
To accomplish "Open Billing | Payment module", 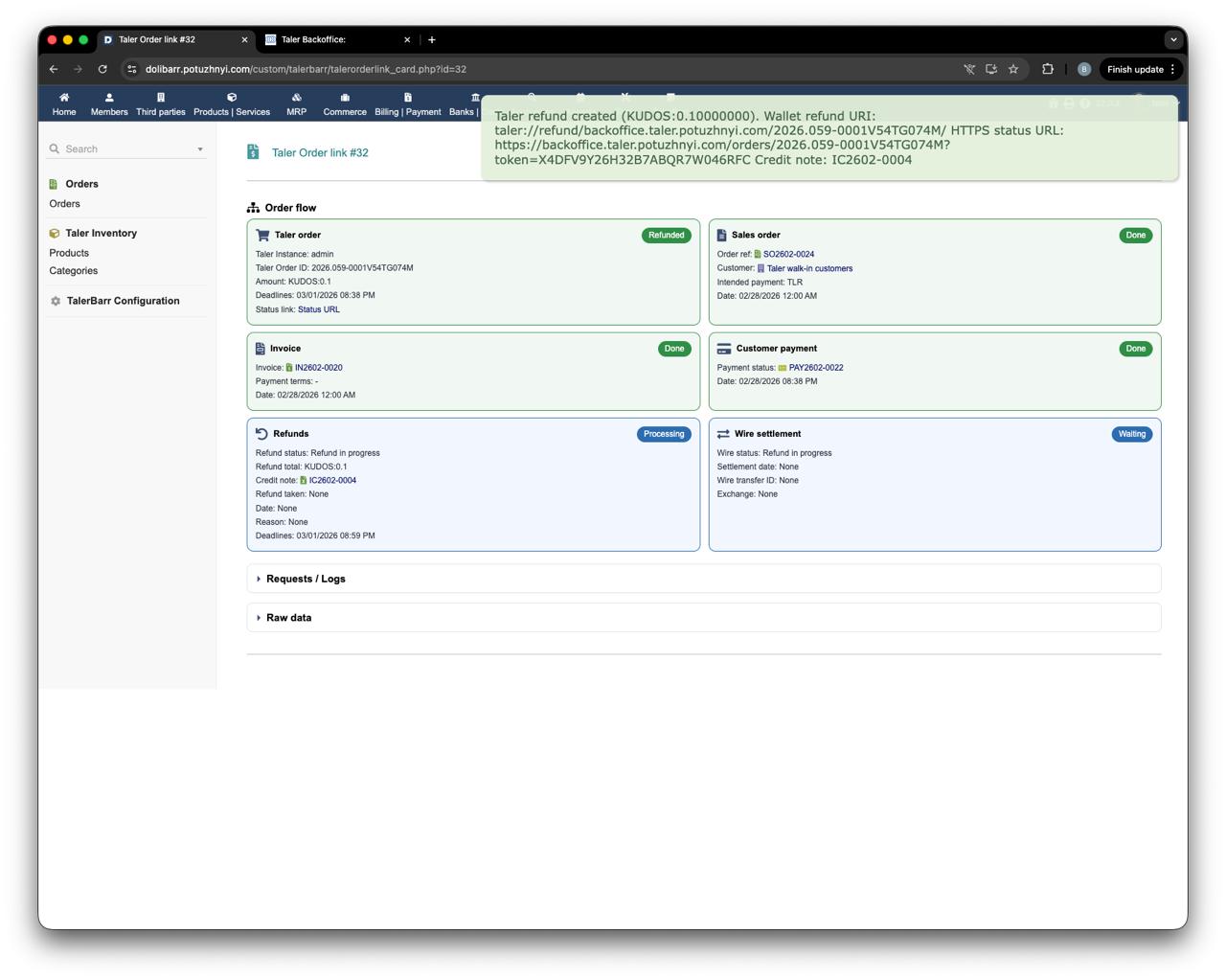I will 407,98.
